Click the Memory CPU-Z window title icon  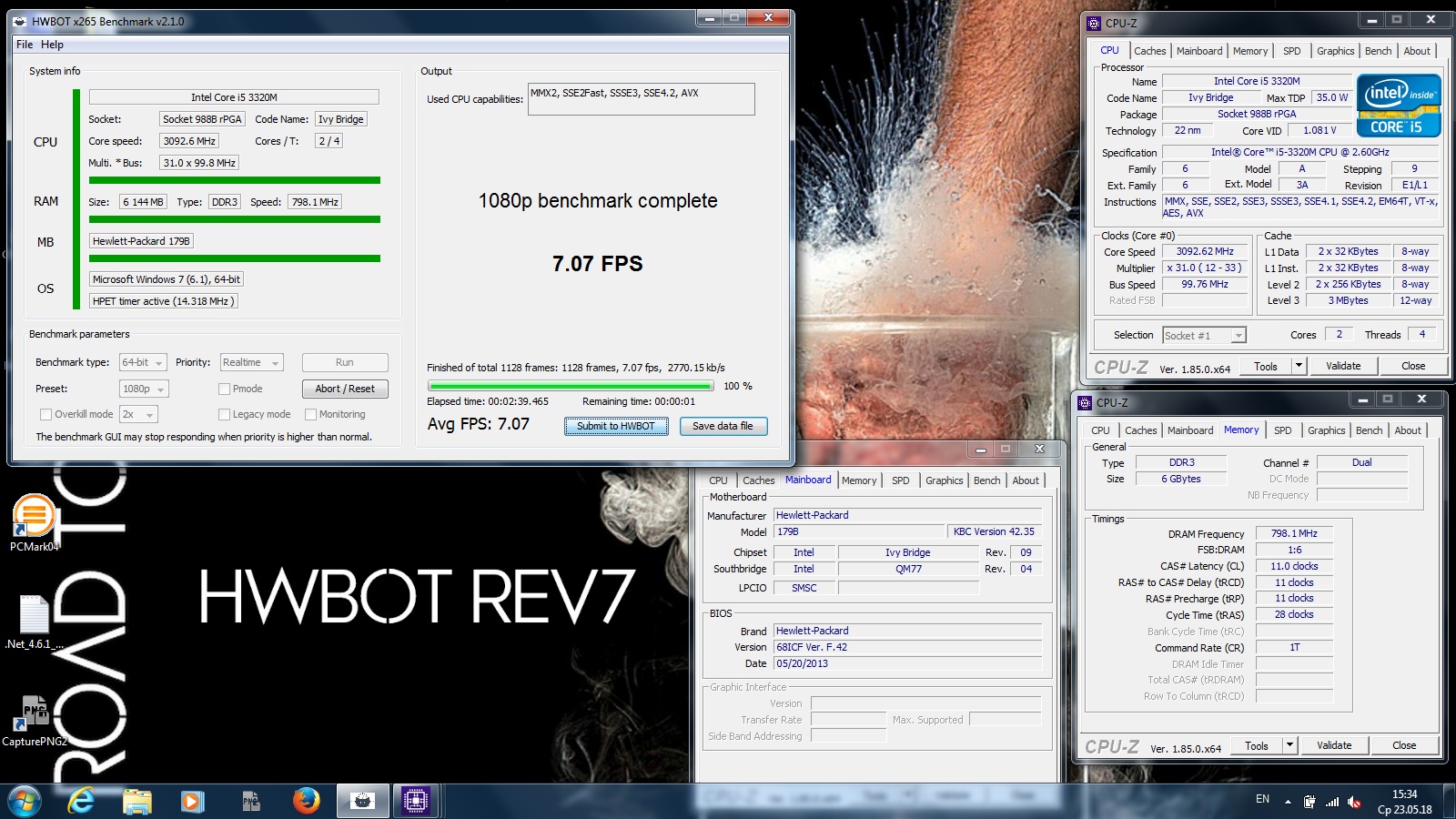point(1085,402)
